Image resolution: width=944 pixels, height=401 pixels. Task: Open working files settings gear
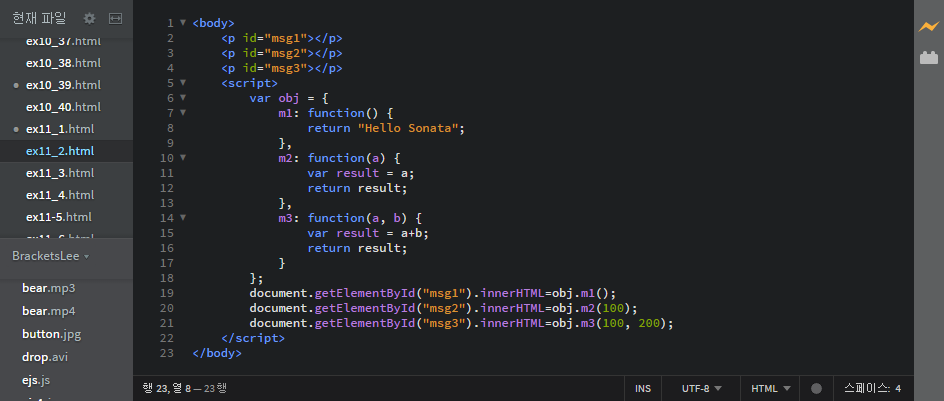[x=89, y=19]
